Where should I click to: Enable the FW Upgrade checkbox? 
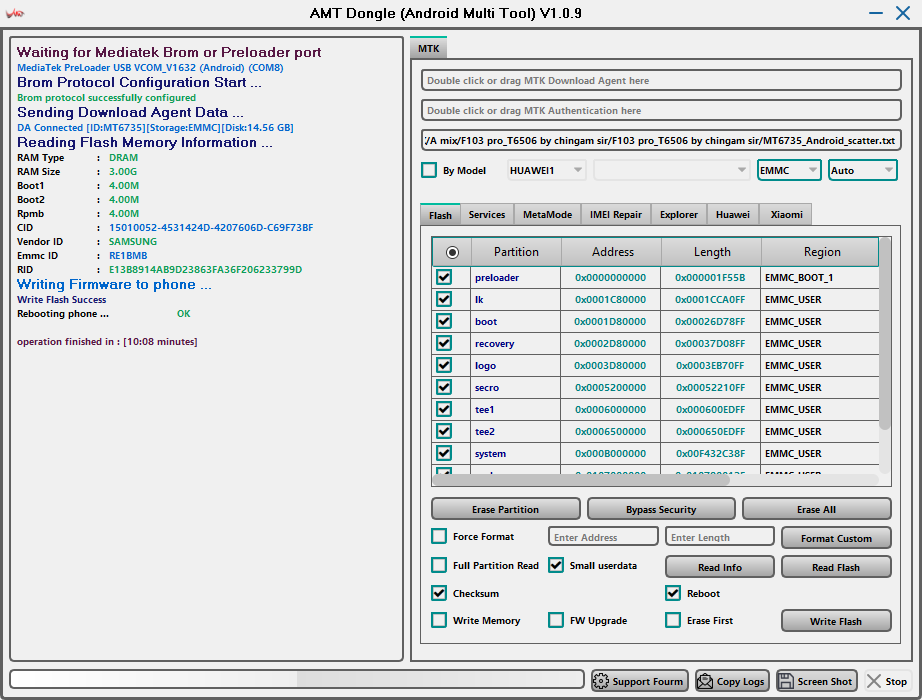pyautogui.click(x=556, y=620)
